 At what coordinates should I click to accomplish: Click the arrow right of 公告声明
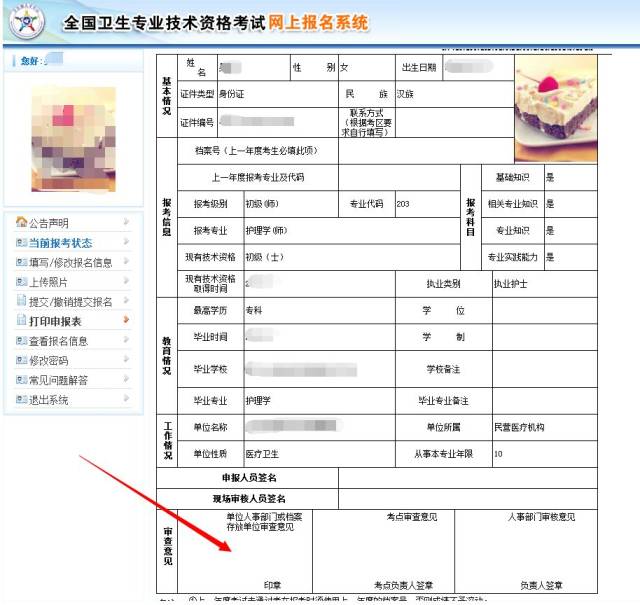(126, 222)
